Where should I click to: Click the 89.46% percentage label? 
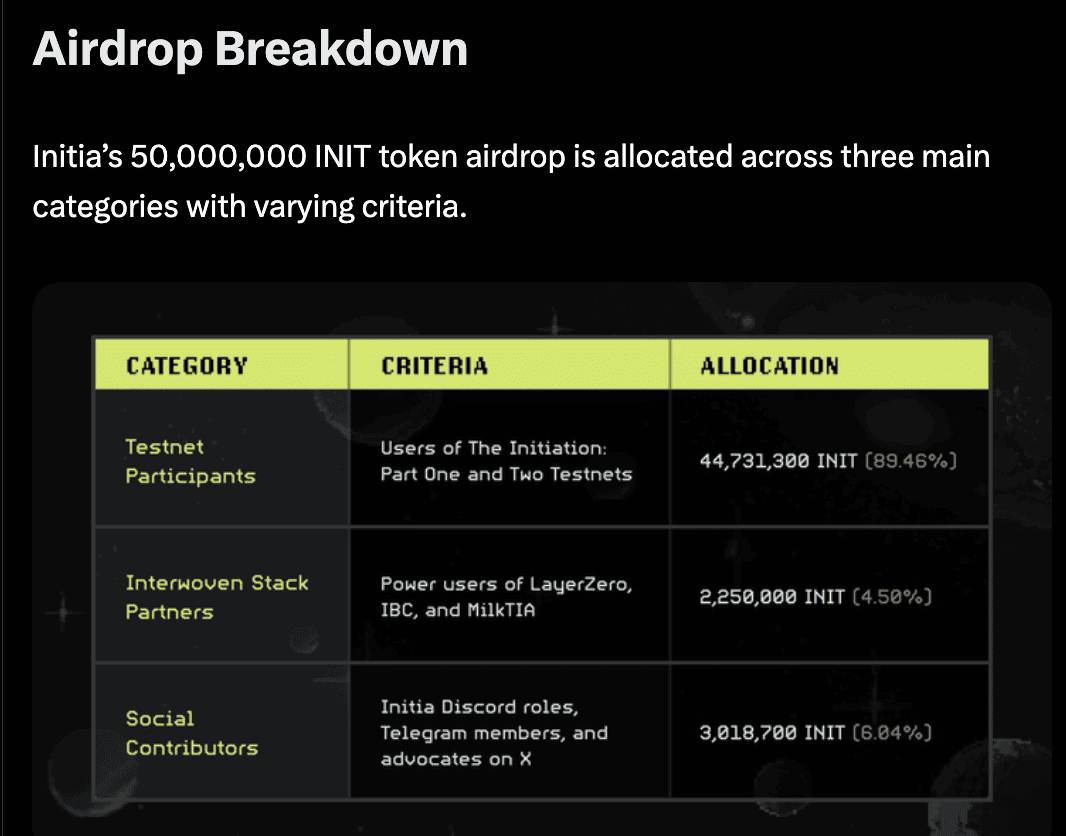tap(910, 462)
